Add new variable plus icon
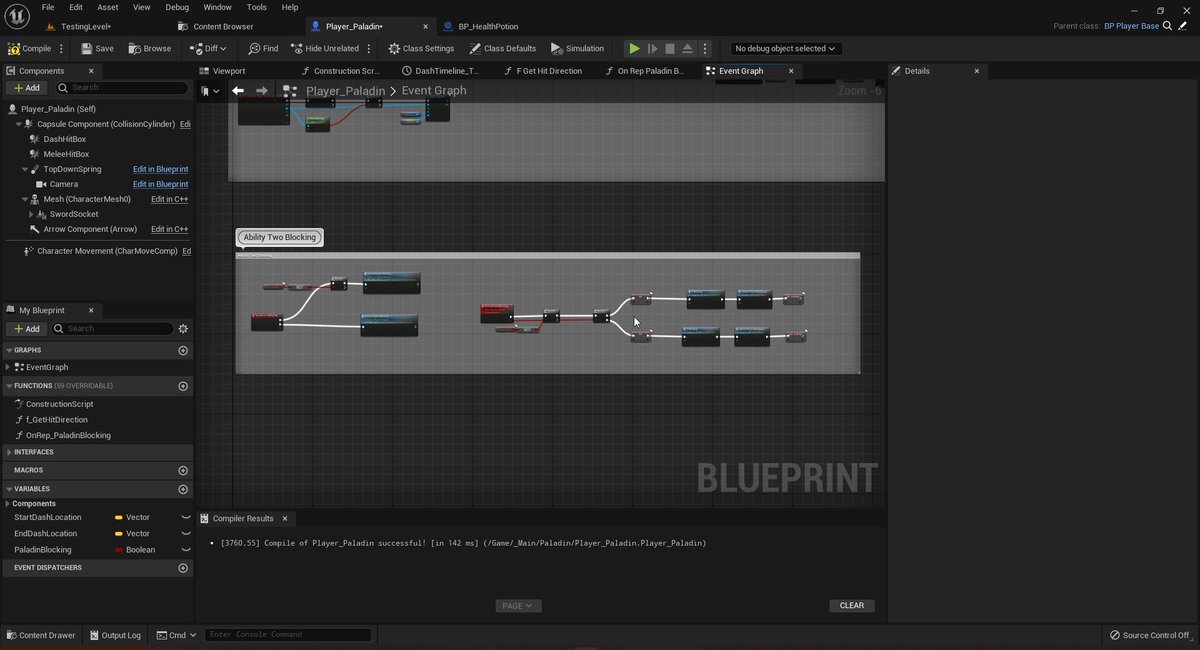Screen dimensions: 1200x650 (x=183, y=489)
